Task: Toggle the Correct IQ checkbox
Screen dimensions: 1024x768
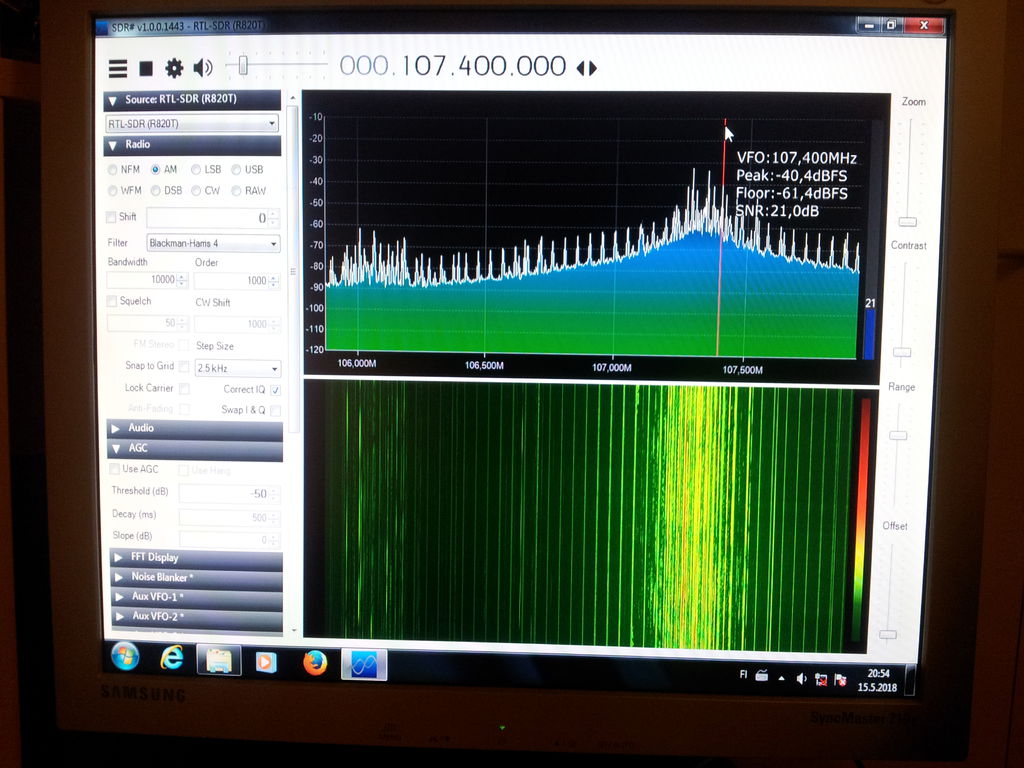Action: 275,389
